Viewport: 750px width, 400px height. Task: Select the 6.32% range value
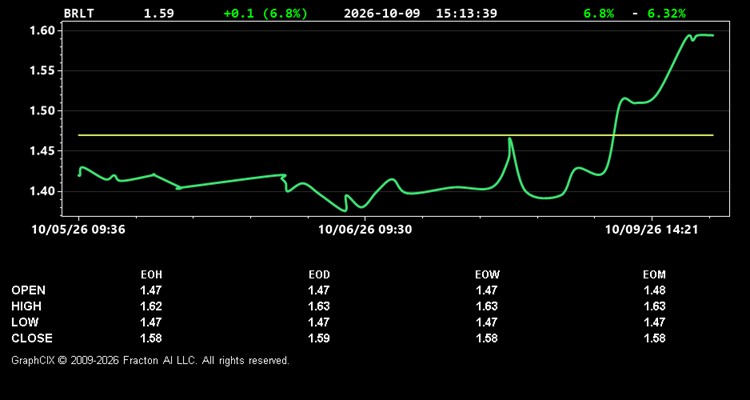[x=666, y=13]
